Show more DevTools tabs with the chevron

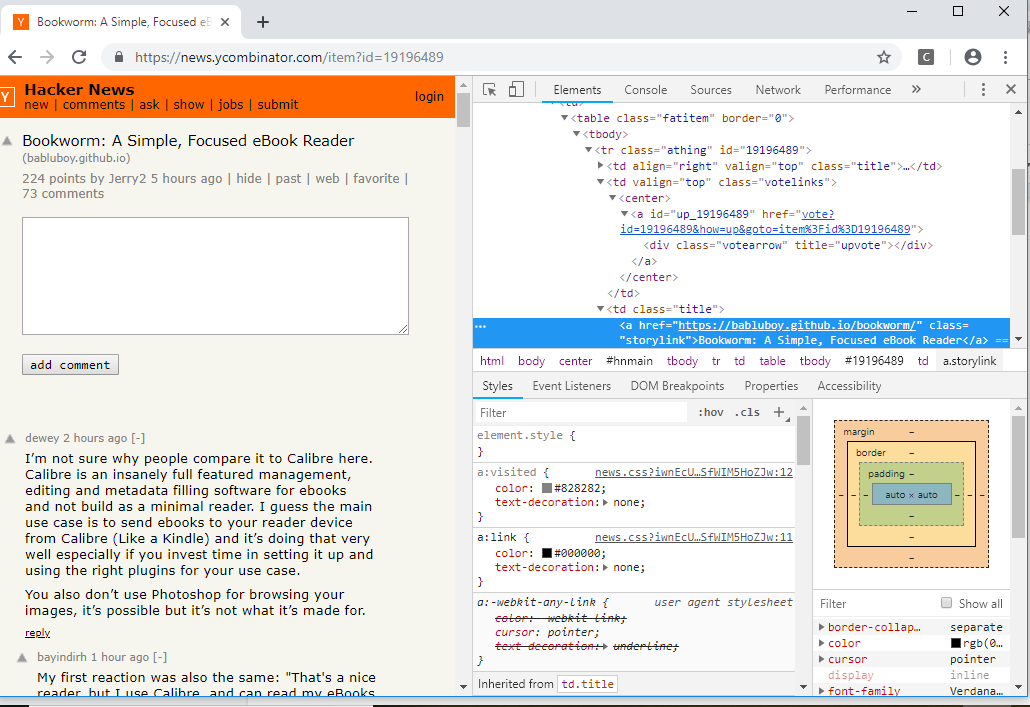pyautogui.click(x=916, y=89)
